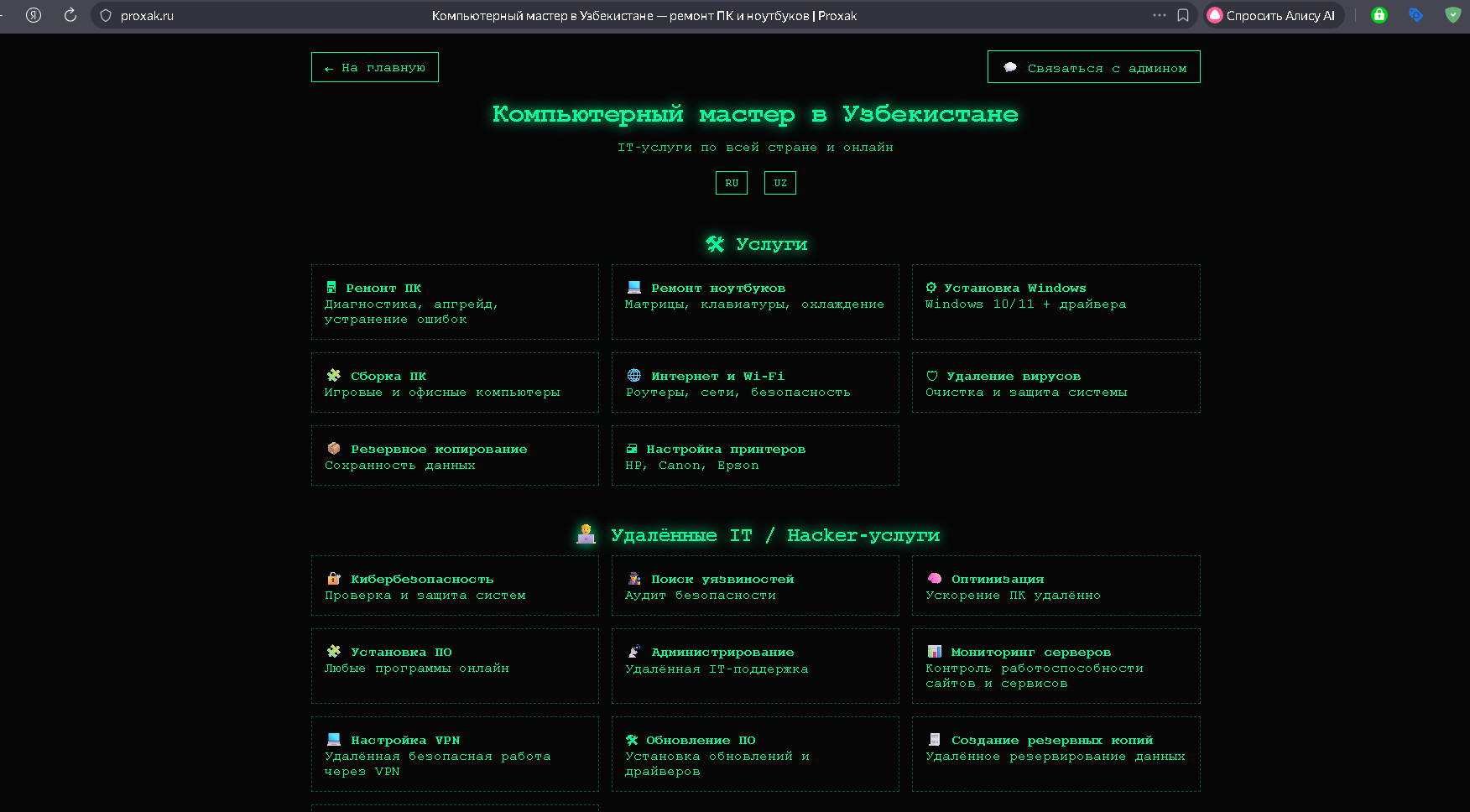Open Создание резервных копий title
The image size is (1470, 812).
click(1052, 740)
